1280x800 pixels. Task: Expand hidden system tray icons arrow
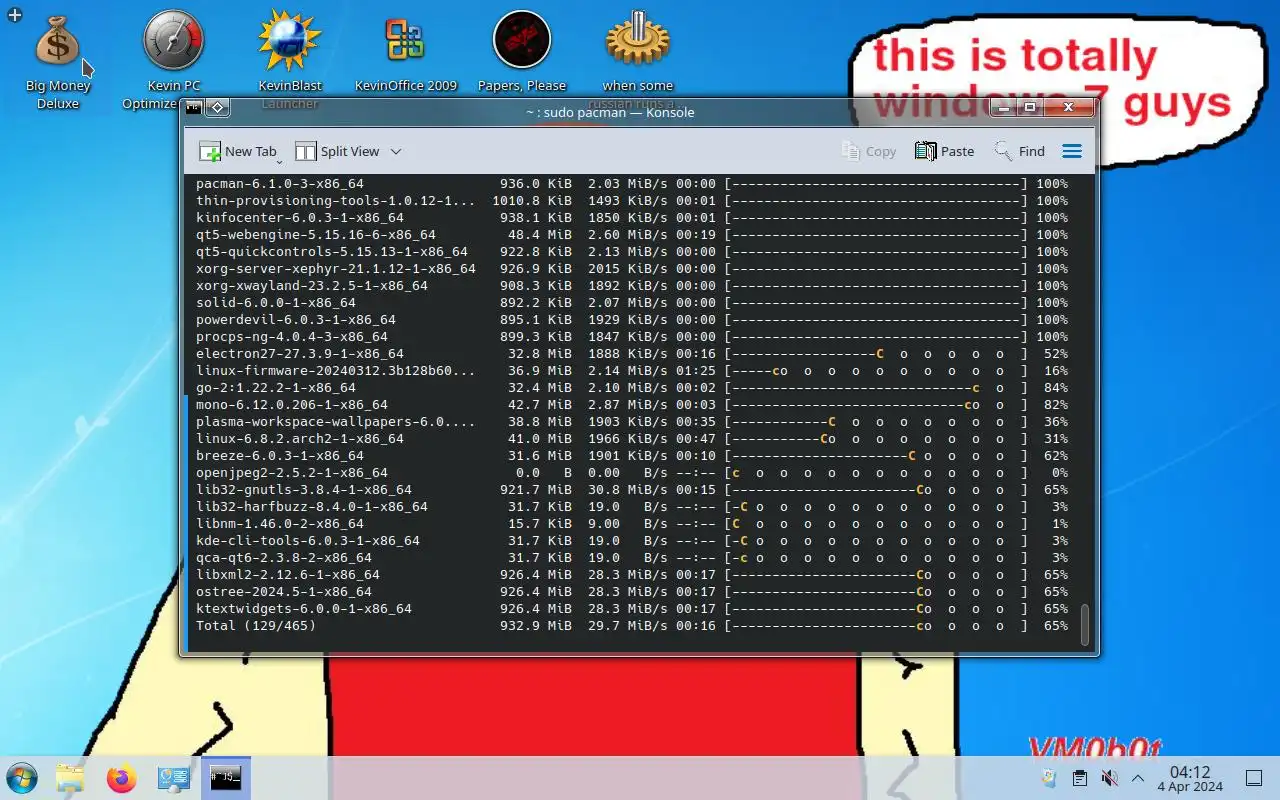coord(1138,778)
